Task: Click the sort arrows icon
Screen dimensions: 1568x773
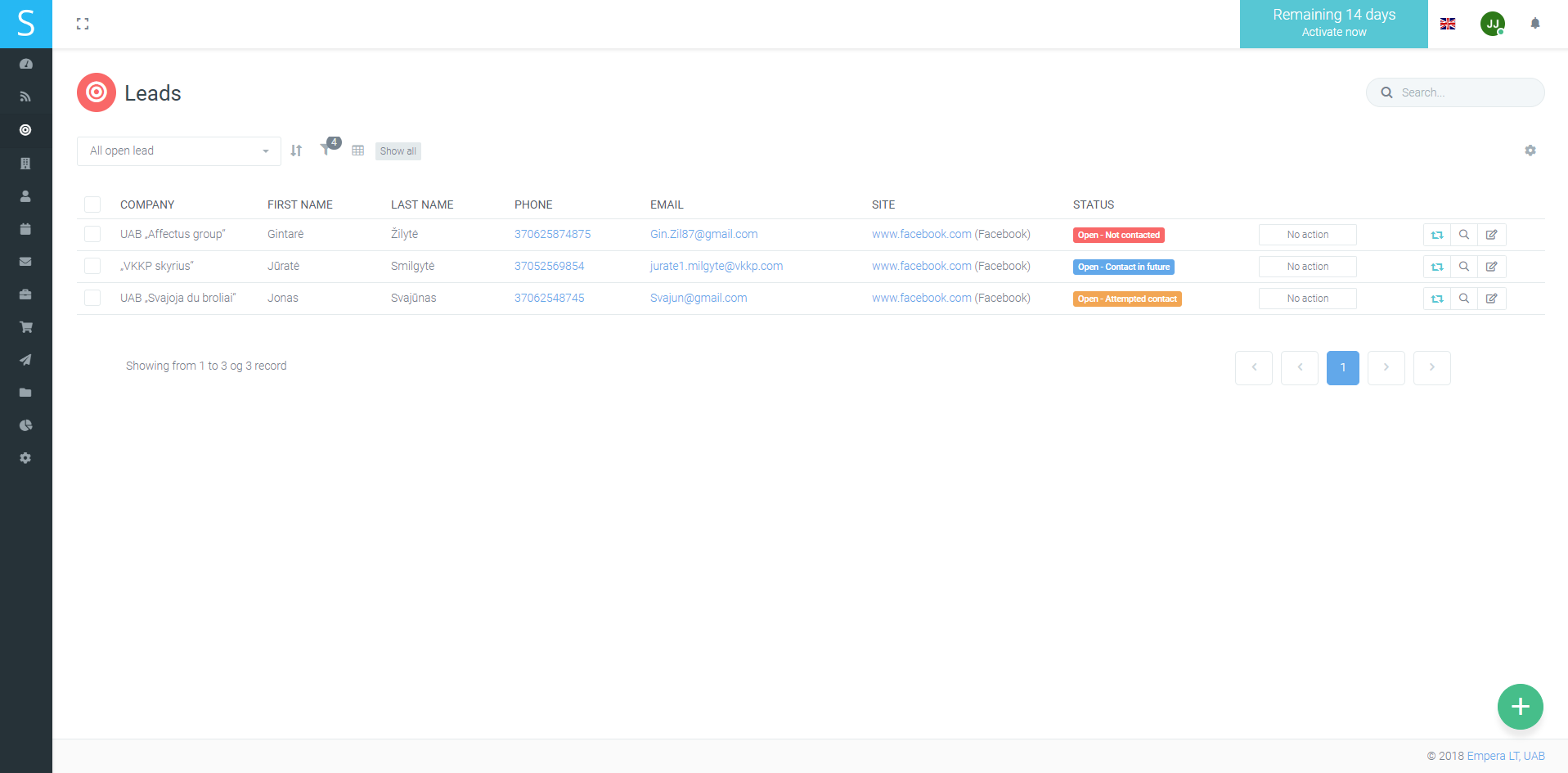Action: [296, 151]
